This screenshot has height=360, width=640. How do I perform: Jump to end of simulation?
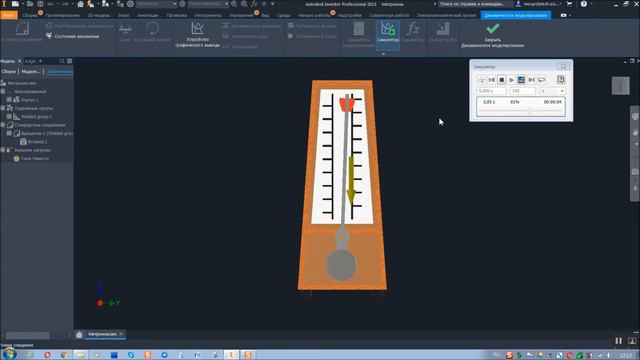pos(531,80)
